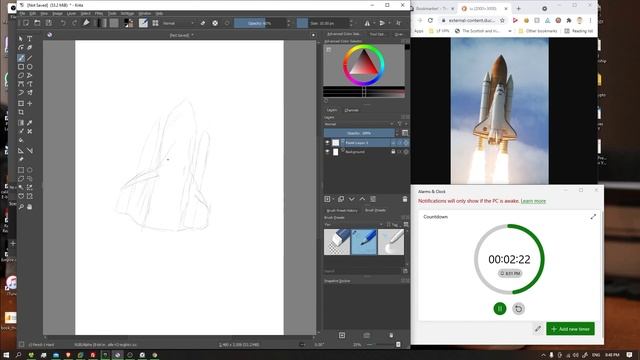Open the Edit menu

pos(33,13)
